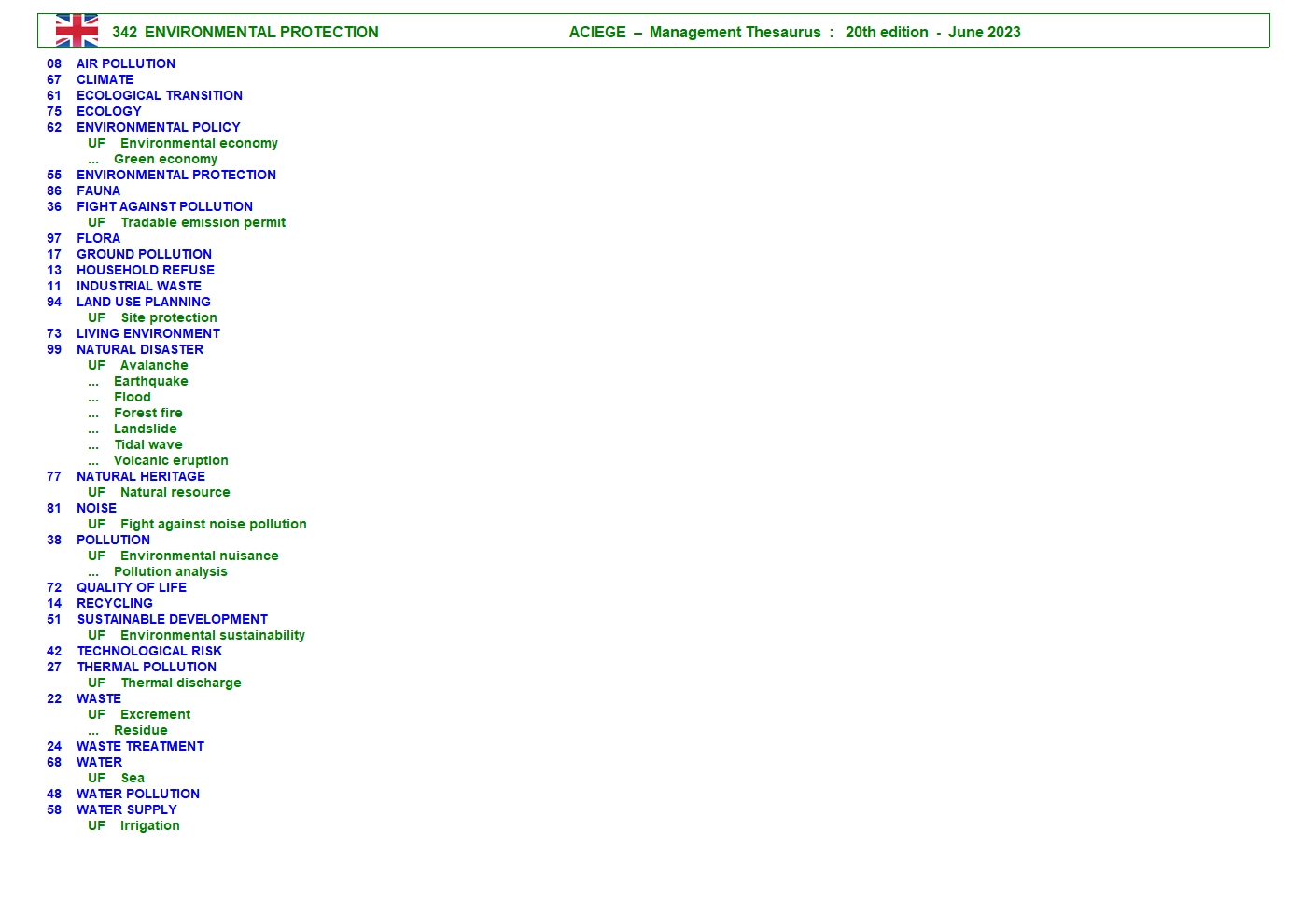Click NATURAL DISASTER descriptor
Screen dimensions: 1316x915
tap(139, 349)
